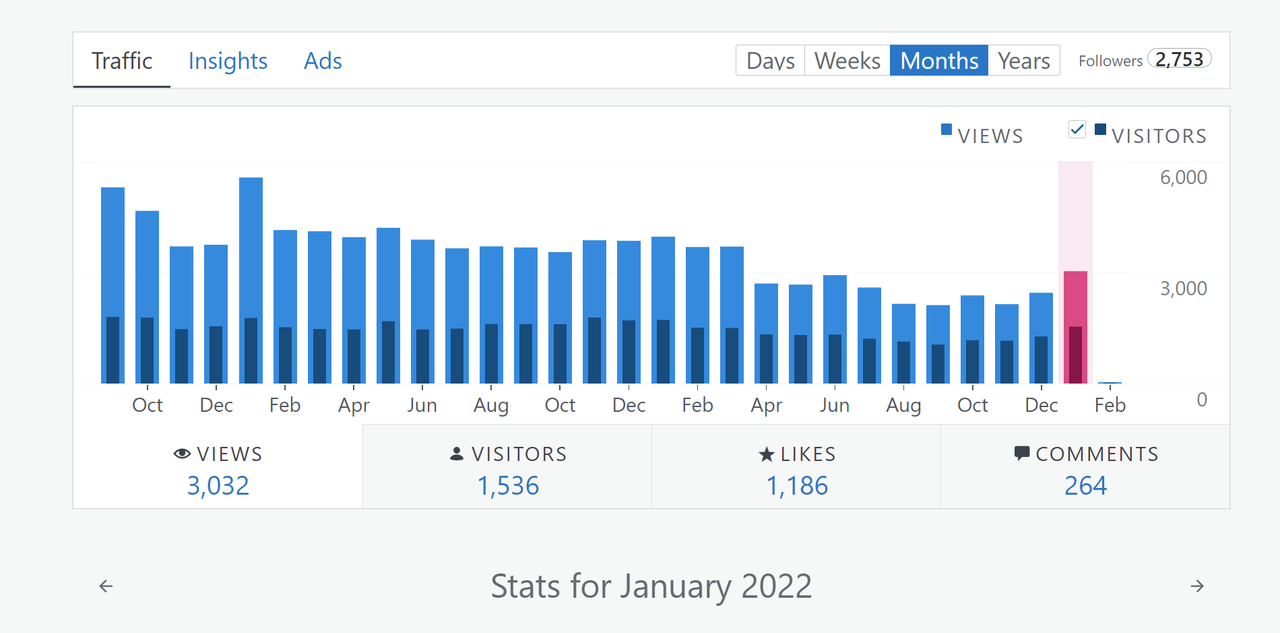
Task: Select the bar above the first Dec label
Action: coord(216,314)
